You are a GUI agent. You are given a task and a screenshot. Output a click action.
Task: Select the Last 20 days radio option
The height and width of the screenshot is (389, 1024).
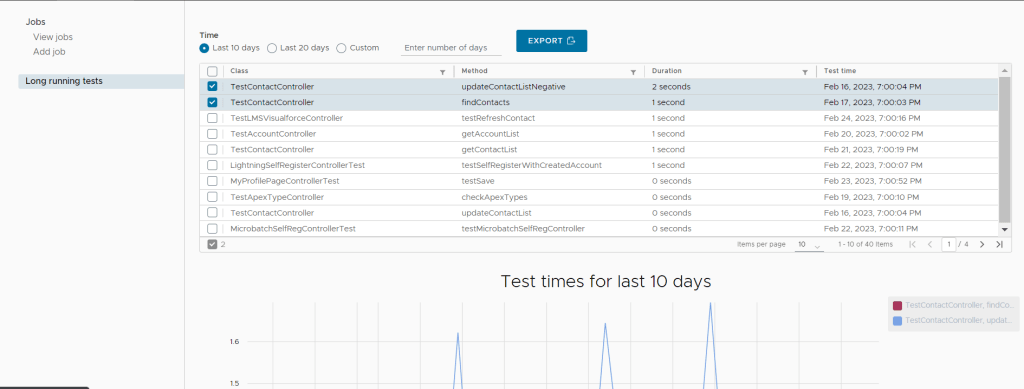point(272,48)
